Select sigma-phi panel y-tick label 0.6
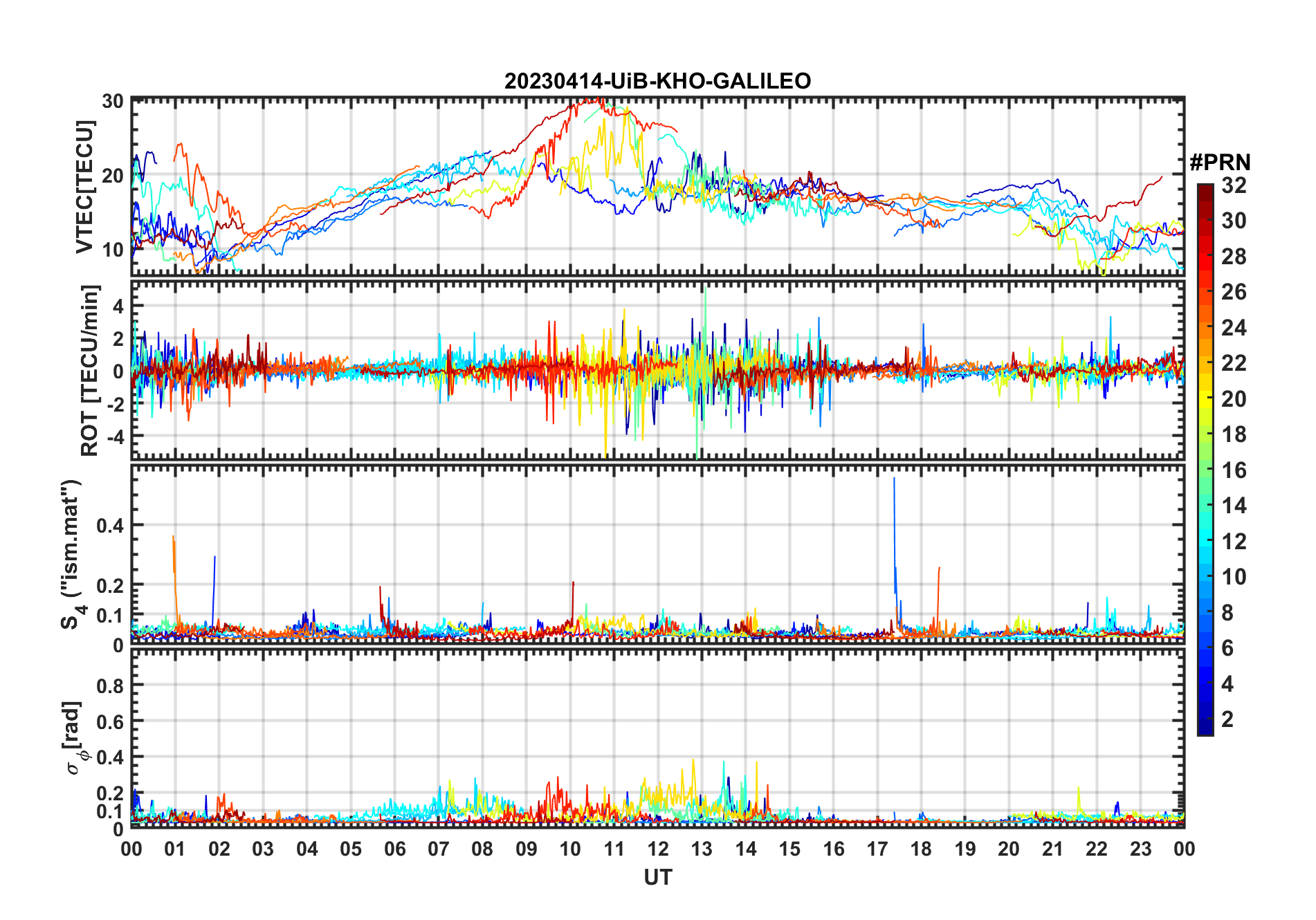Image resolution: width=1316 pixels, height=920 pixels. tap(110, 721)
